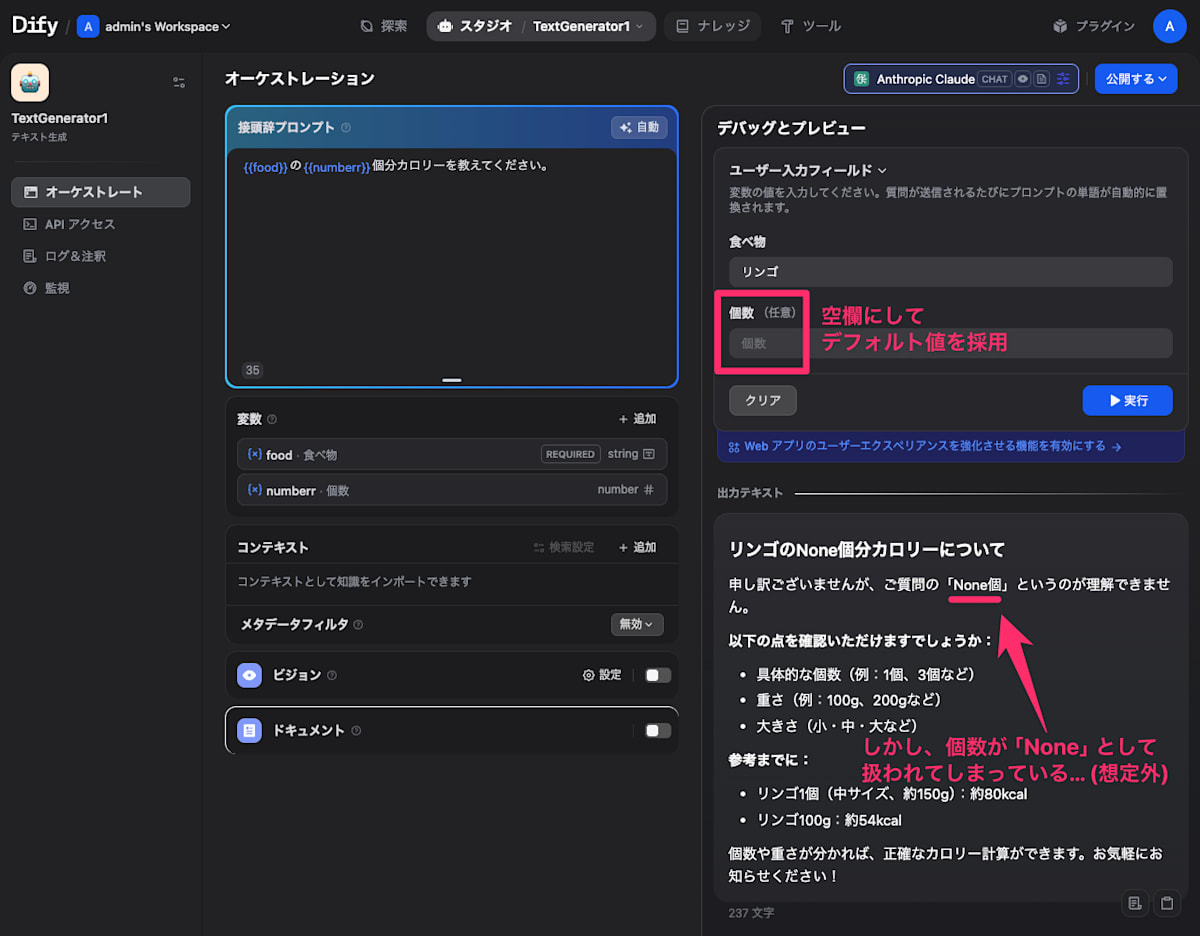Click the ビジョン eye icon
The width and height of the screenshot is (1200, 936).
click(250, 675)
